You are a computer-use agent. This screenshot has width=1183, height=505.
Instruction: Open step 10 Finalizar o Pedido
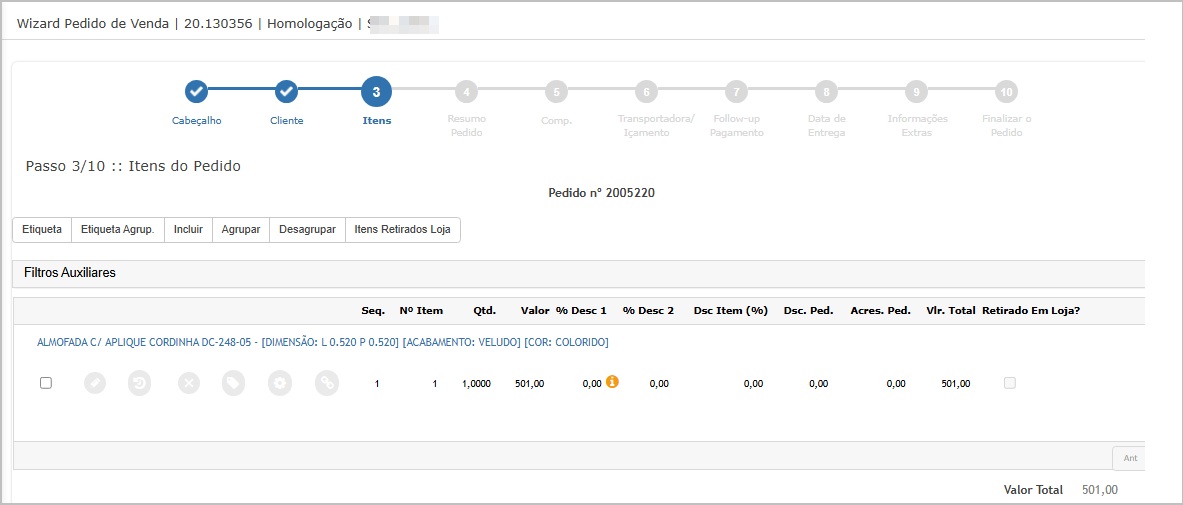1006,92
